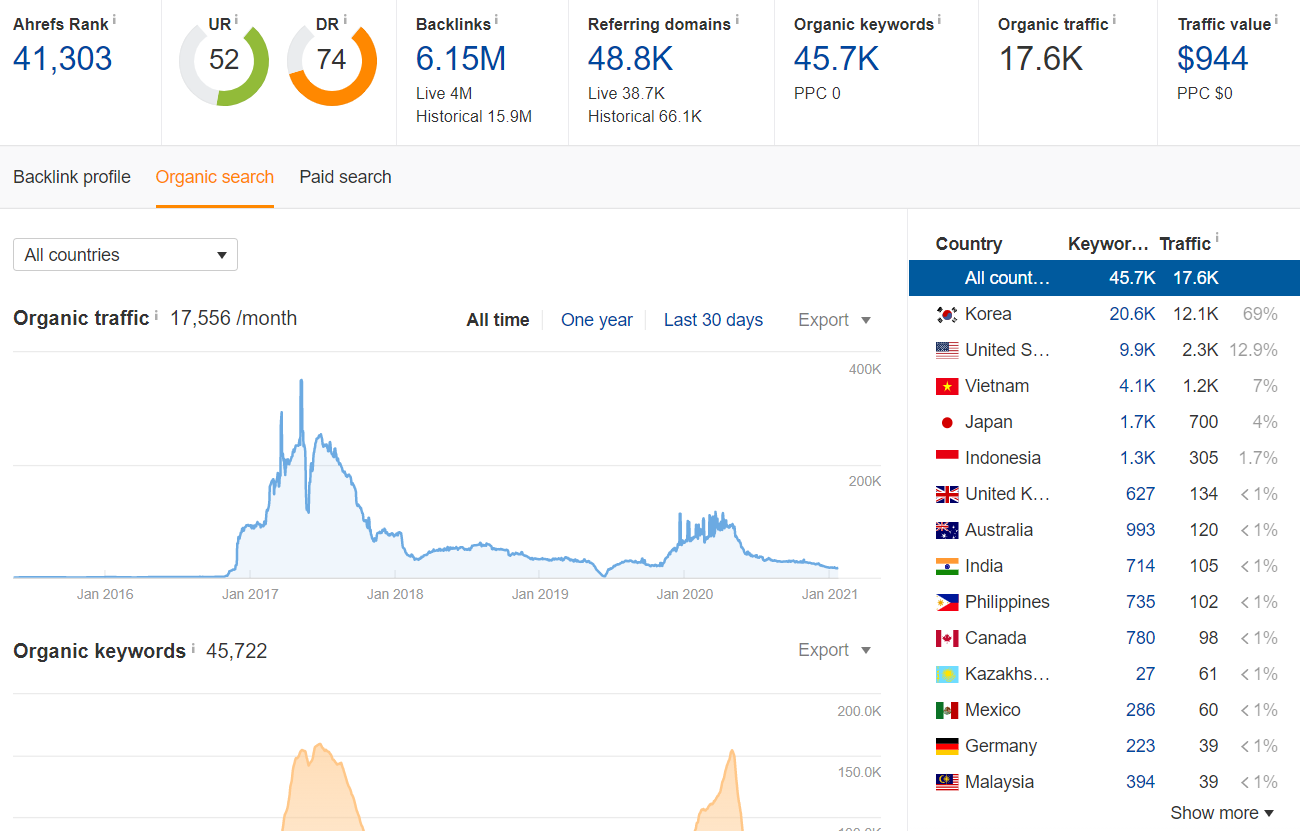Show more countries in the country list
The image size is (1300, 831).
point(1221,812)
